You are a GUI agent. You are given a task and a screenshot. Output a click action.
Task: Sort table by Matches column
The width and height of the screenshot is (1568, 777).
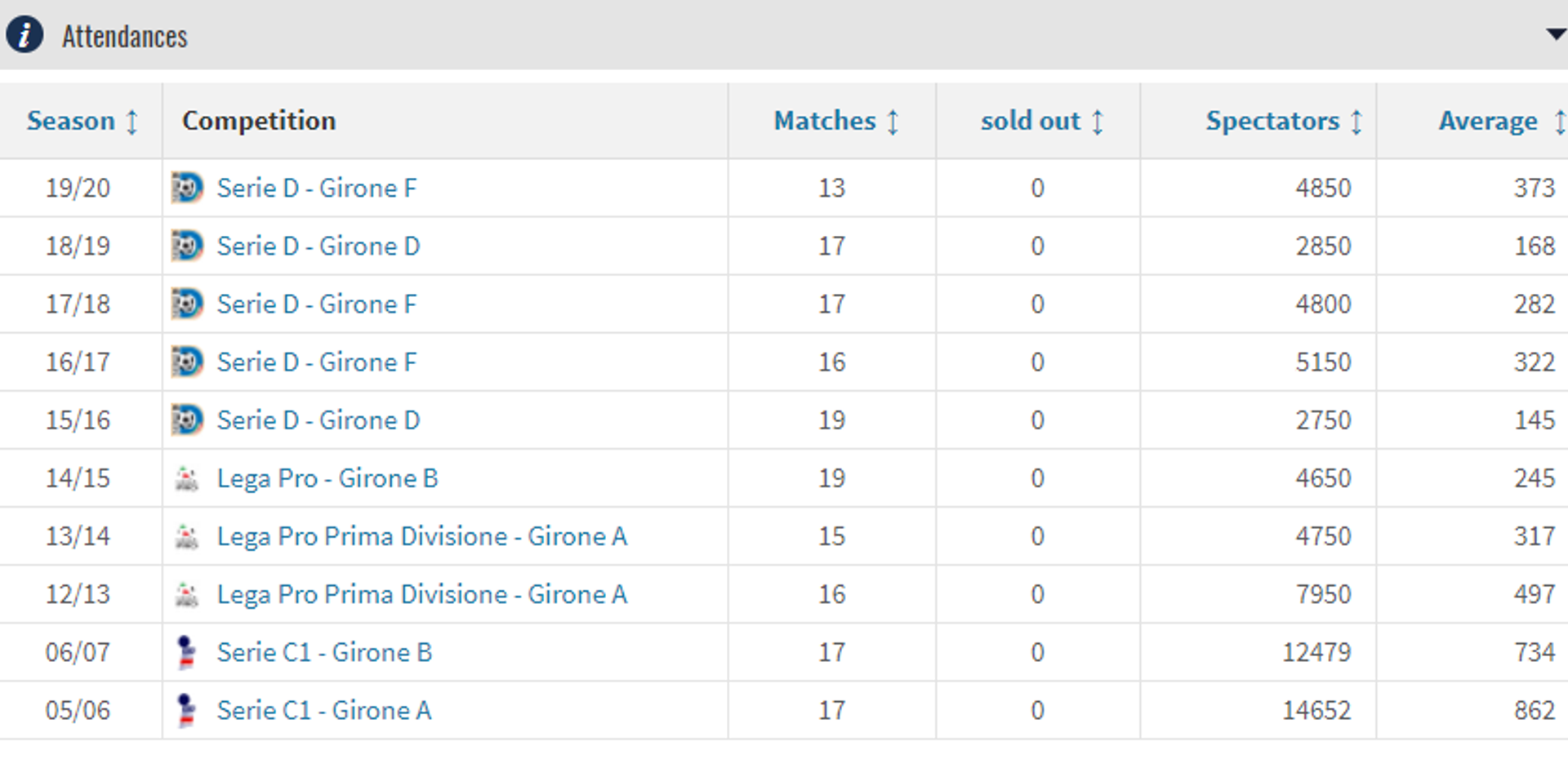[835, 121]
